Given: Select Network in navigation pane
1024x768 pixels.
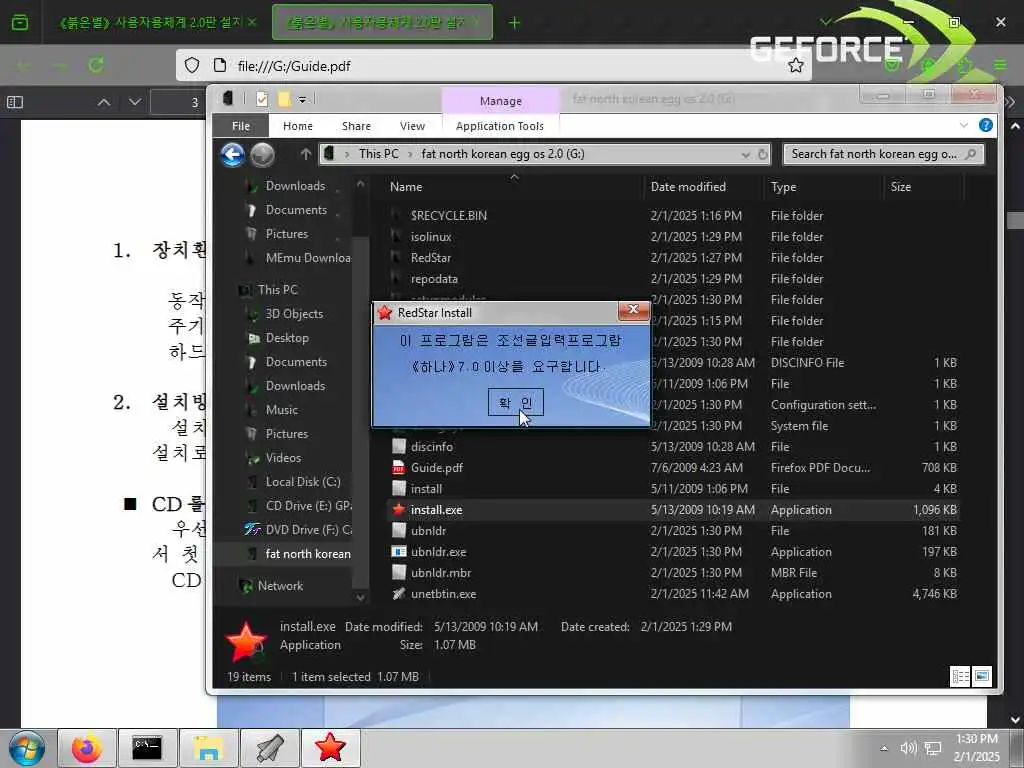Looking at the screenshot, I should pyautogui.click(x=280, y=586).
